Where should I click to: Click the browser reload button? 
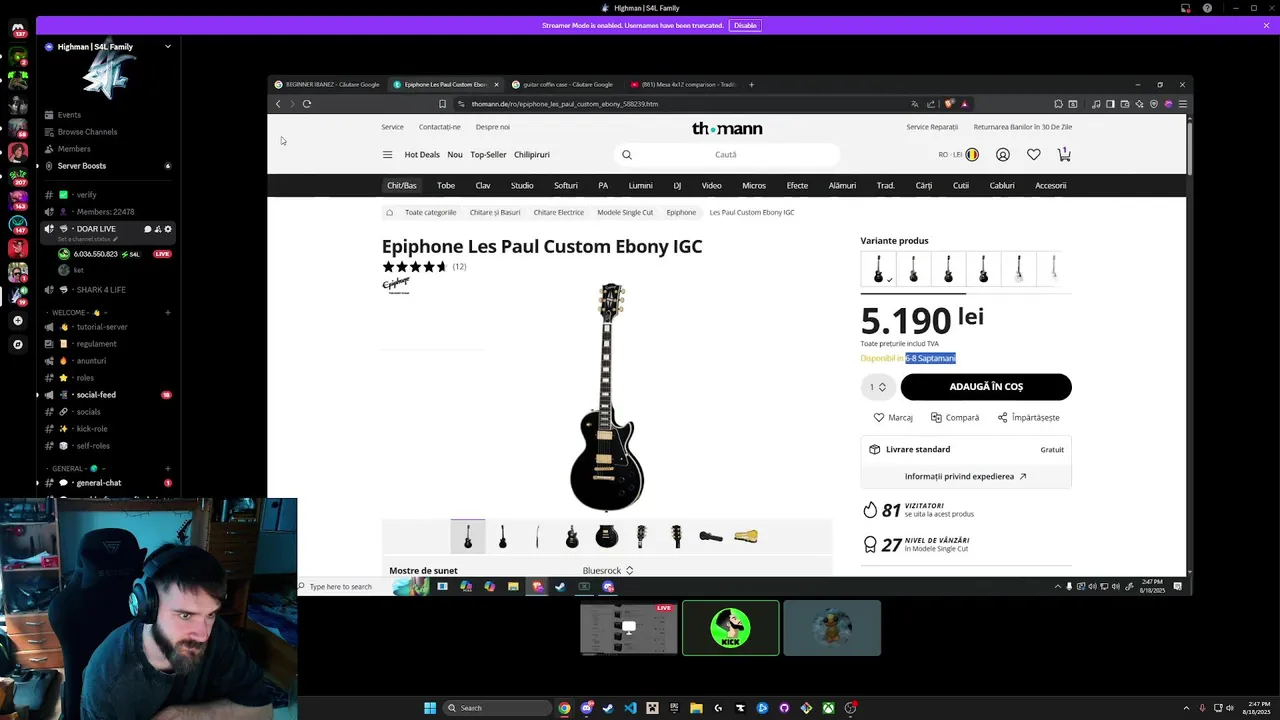307,104
